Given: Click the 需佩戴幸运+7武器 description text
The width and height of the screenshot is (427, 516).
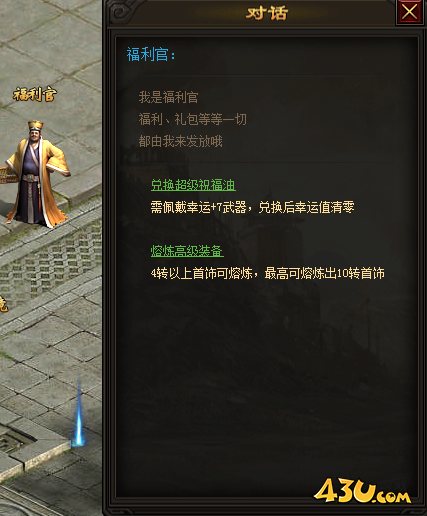Looking at the screenshot, I should pyautogui.click(x=198, y=207).
